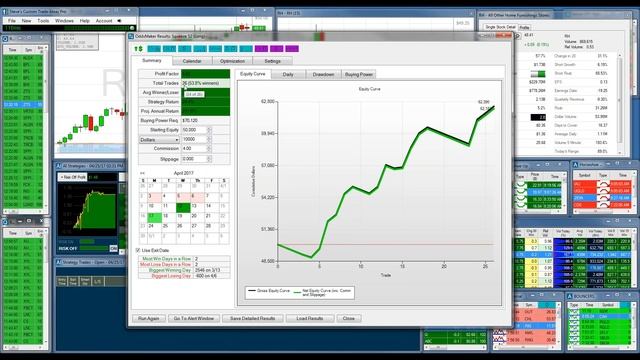Viewport: 640px width, 360px height.
Task: Switch to the Settings tab
Action: [273, 61]
